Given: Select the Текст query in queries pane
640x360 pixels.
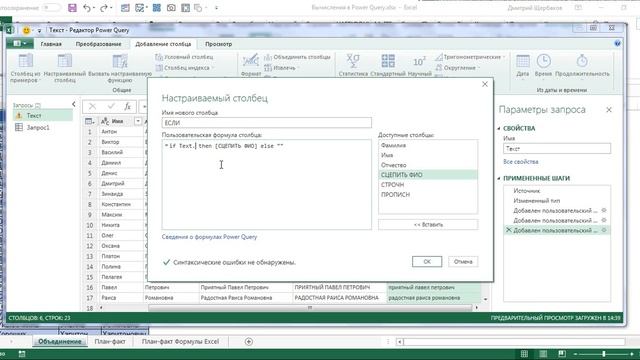Looking at the screenshot, I should pyautogui.click(x=42, y=116).
